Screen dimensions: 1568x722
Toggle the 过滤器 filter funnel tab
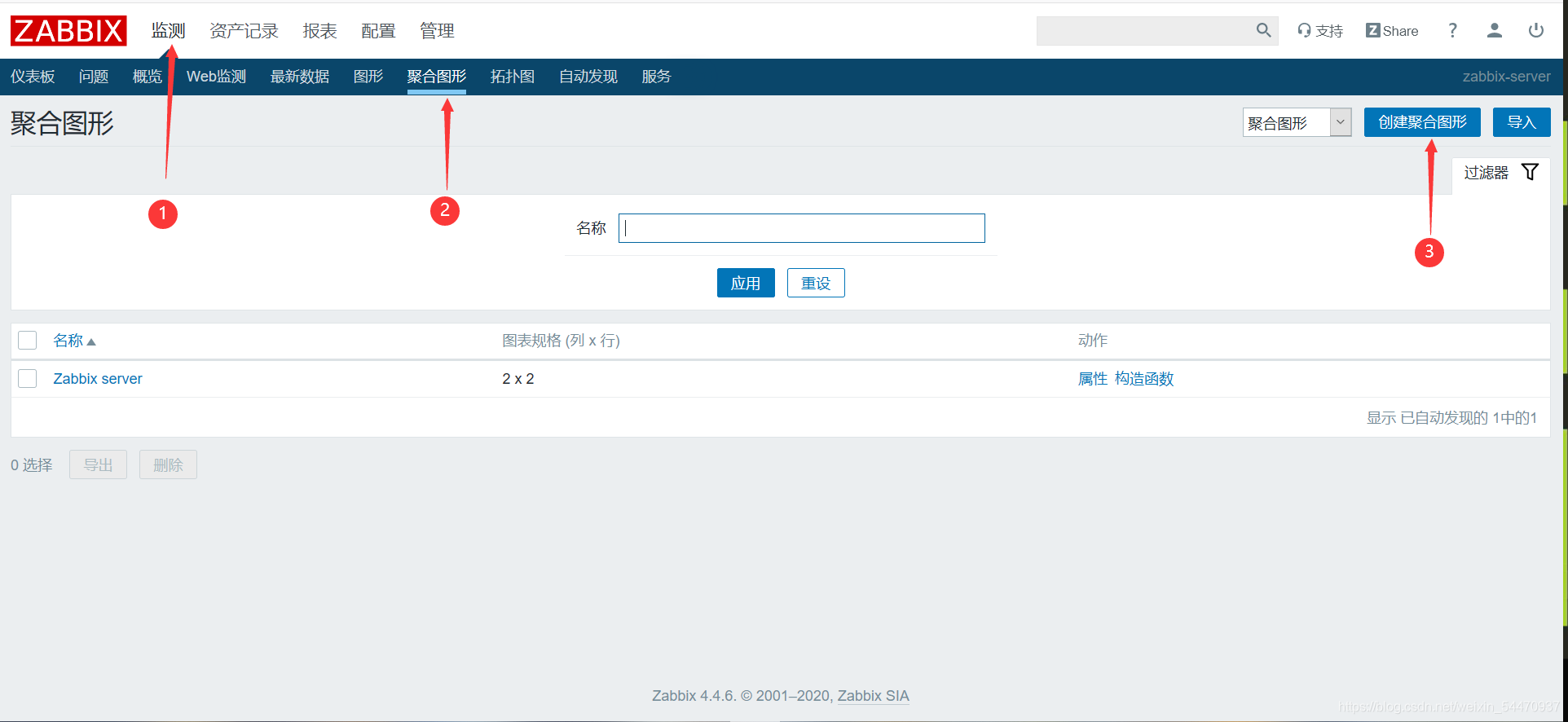1500,173
